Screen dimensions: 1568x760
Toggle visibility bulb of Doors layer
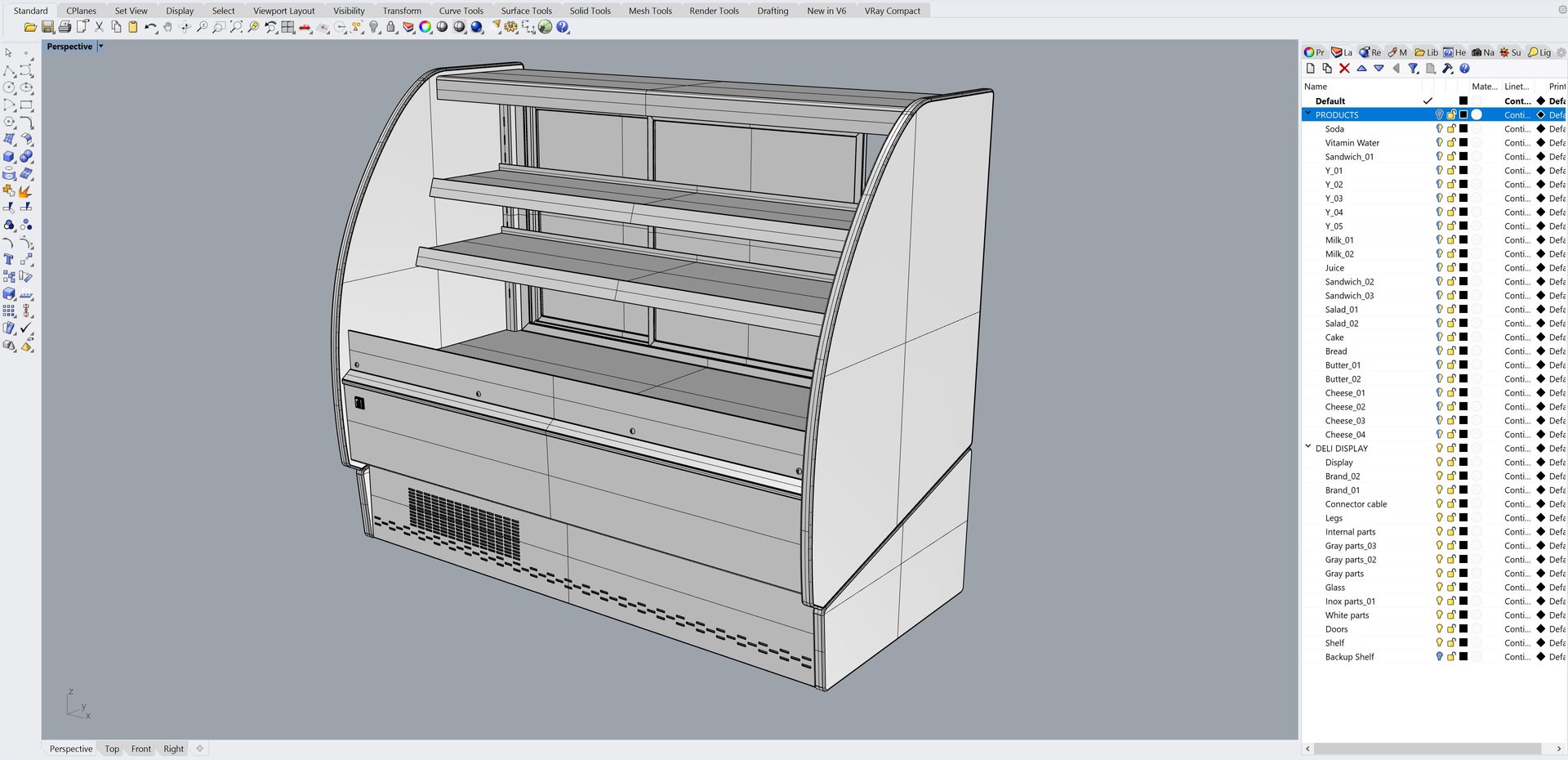pos(1439,628)
